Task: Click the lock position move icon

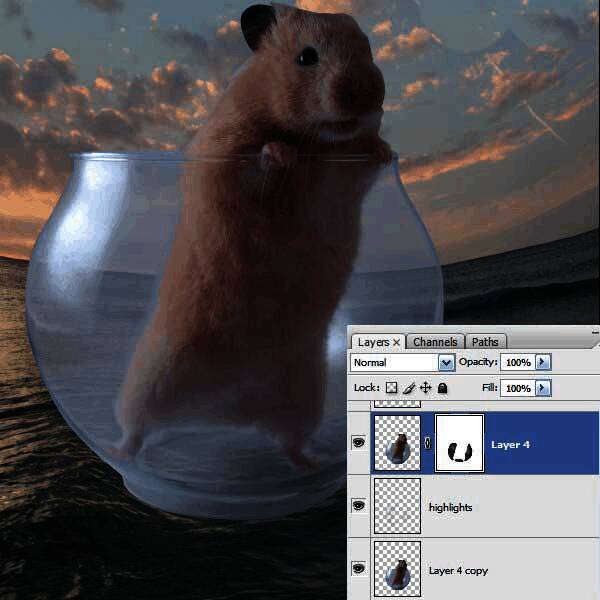Action: click(425, 388)
